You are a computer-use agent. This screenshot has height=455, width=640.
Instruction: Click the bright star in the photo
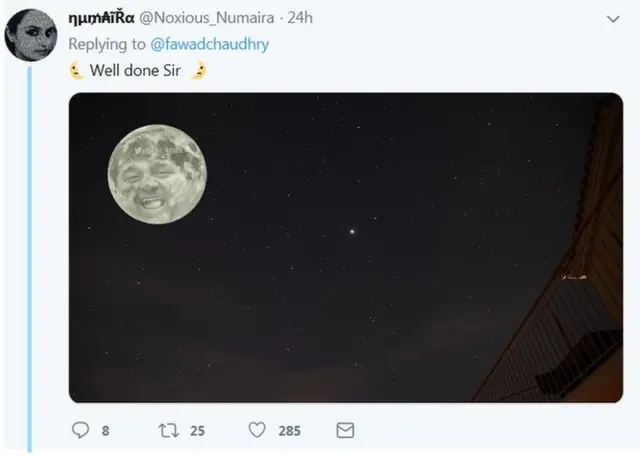(x=351, y=230)
